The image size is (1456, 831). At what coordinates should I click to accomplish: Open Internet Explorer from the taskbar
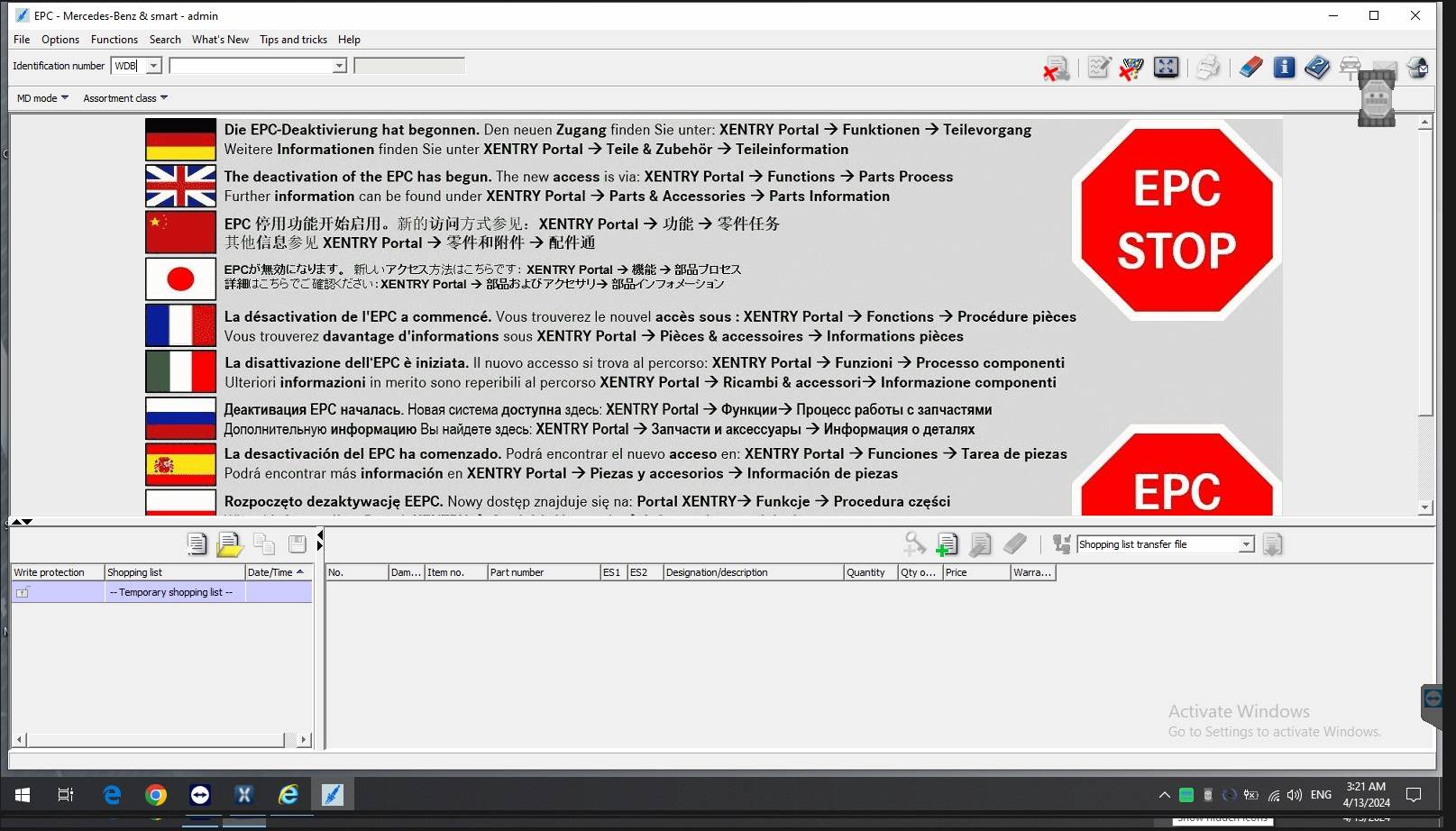coord(288,794)
